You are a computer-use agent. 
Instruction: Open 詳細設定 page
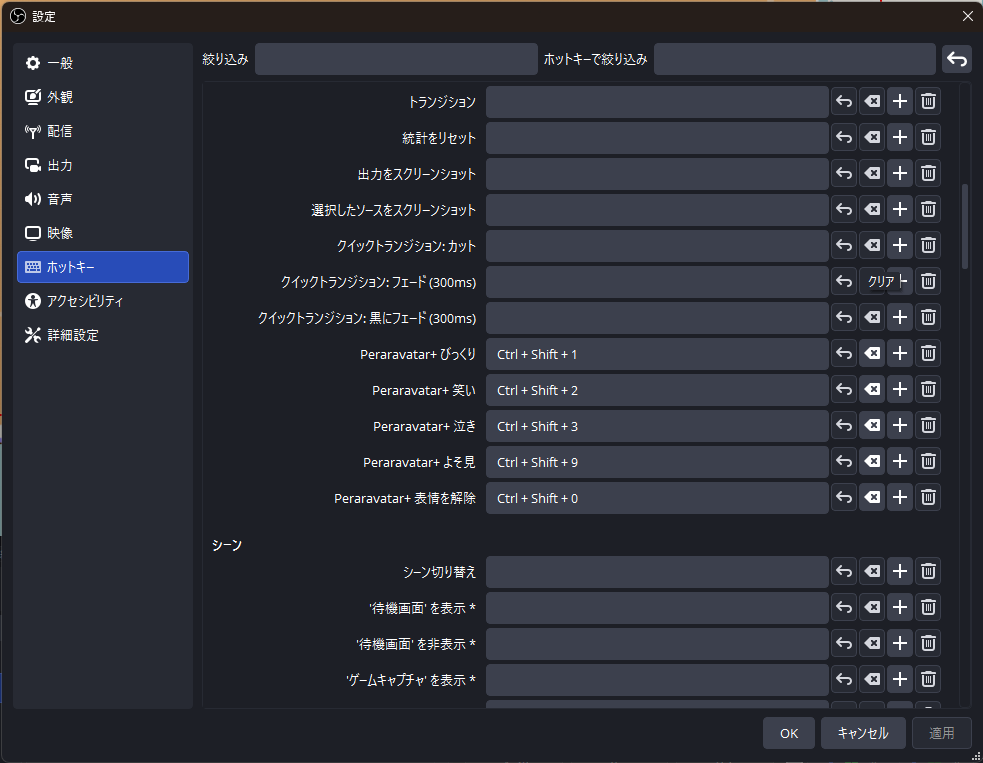pos(103,335)
